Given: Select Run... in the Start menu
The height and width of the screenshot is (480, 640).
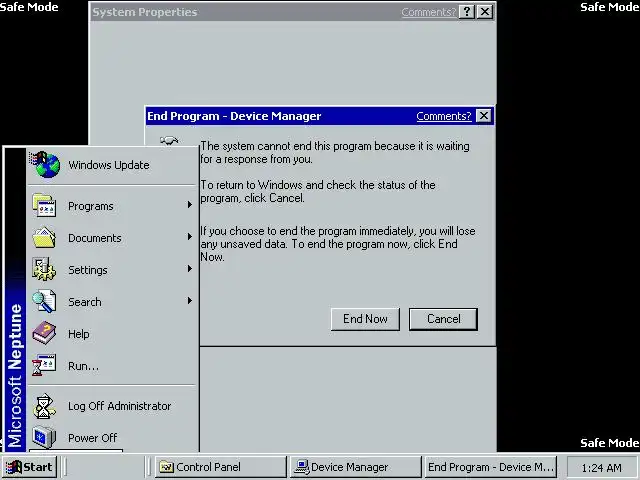Looking at the screenshot, I should (112, 366).
